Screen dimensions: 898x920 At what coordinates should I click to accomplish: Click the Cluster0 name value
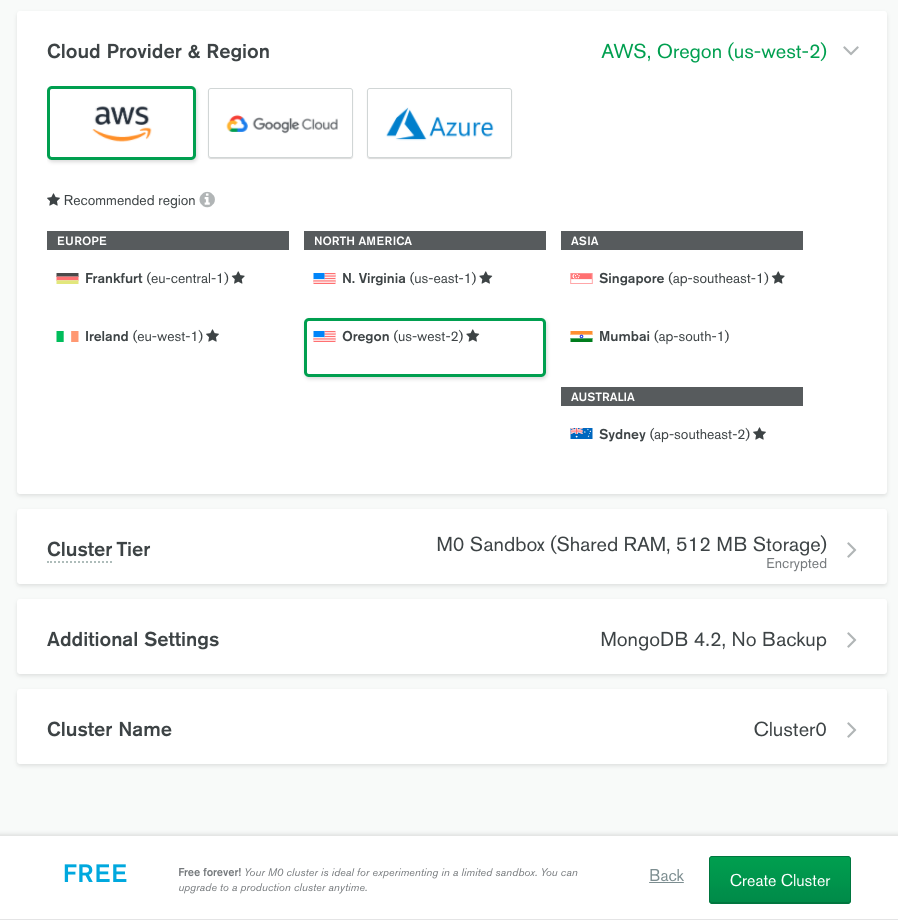[x=790, y=729]
